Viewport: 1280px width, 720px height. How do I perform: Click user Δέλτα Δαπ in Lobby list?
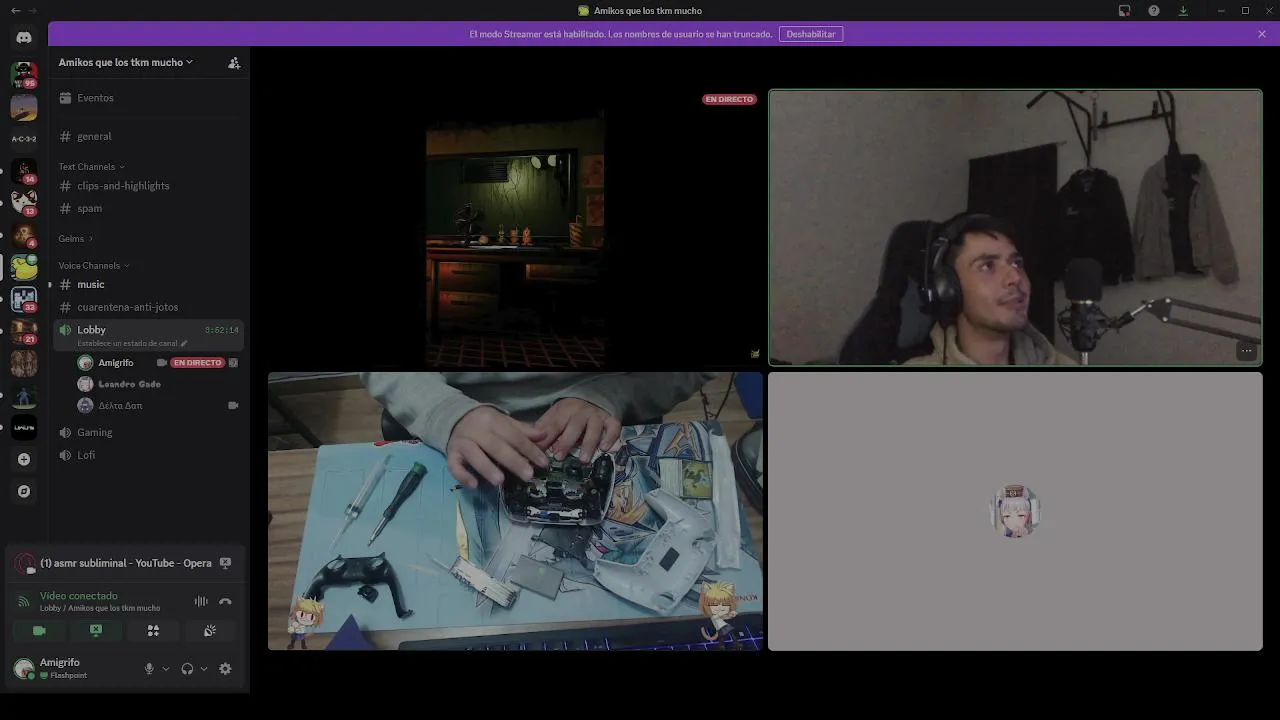tap(120, 405)
